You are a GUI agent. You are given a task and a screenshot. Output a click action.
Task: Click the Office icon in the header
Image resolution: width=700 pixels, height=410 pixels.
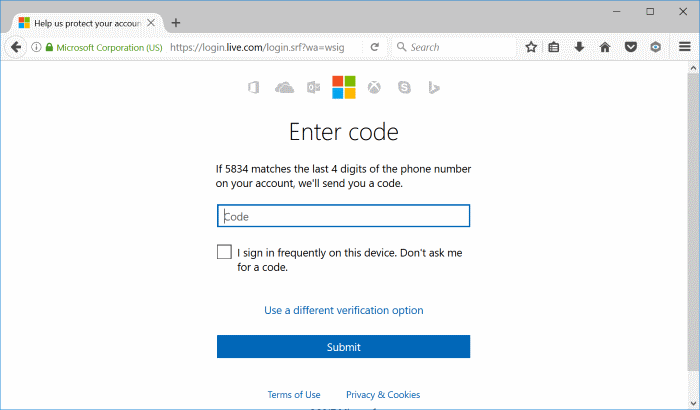pyautogui.click(x=254, y=87)
